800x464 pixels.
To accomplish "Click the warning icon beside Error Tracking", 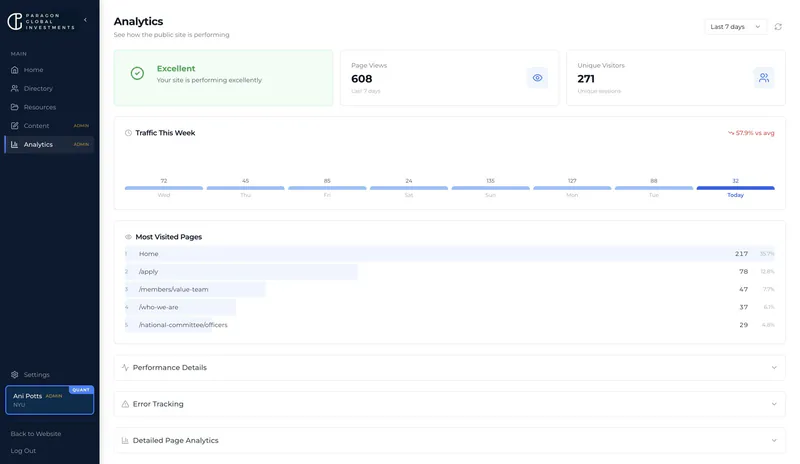I will [x=125, y=404].
